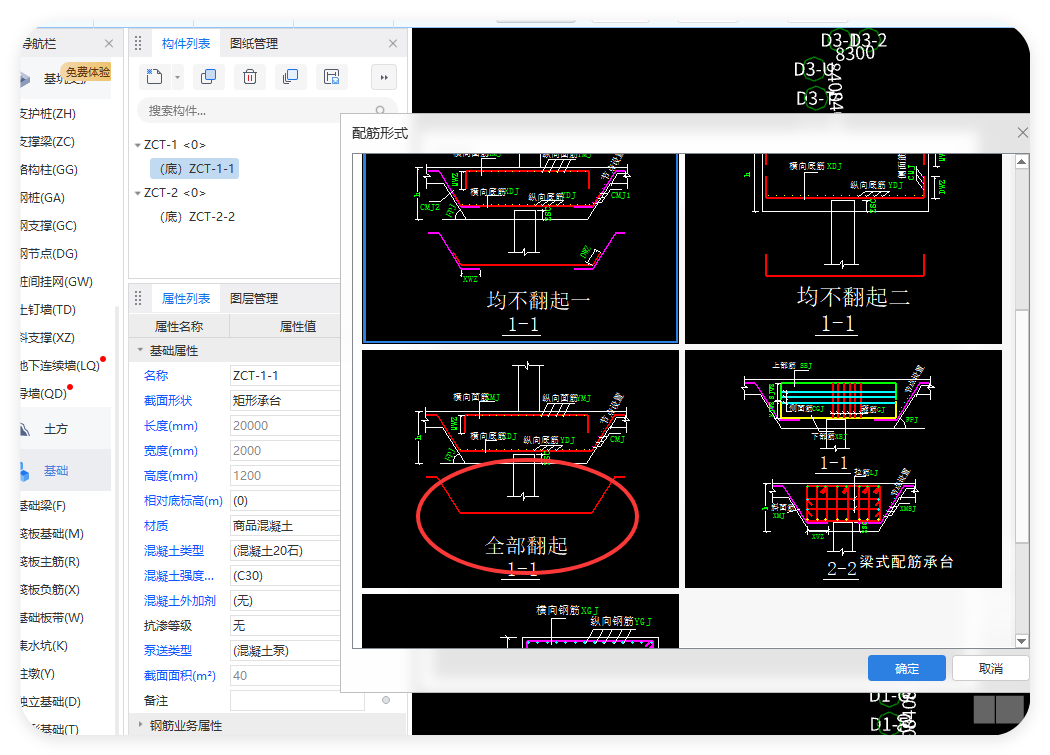Viewport: 1050px width, 755px height.
Task: Open 基础 category in navigation
Action: pos(56,471)
